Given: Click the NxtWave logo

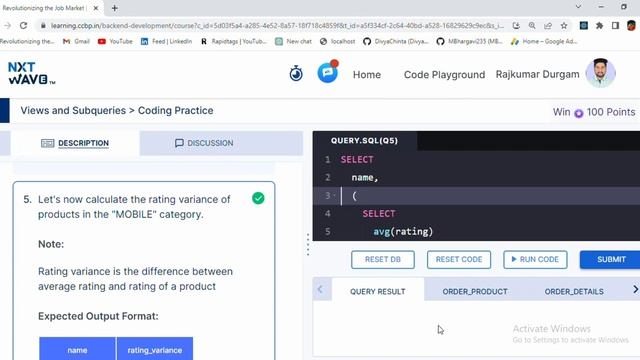Looking at the screenshot, I should click(x=31, y=74).
